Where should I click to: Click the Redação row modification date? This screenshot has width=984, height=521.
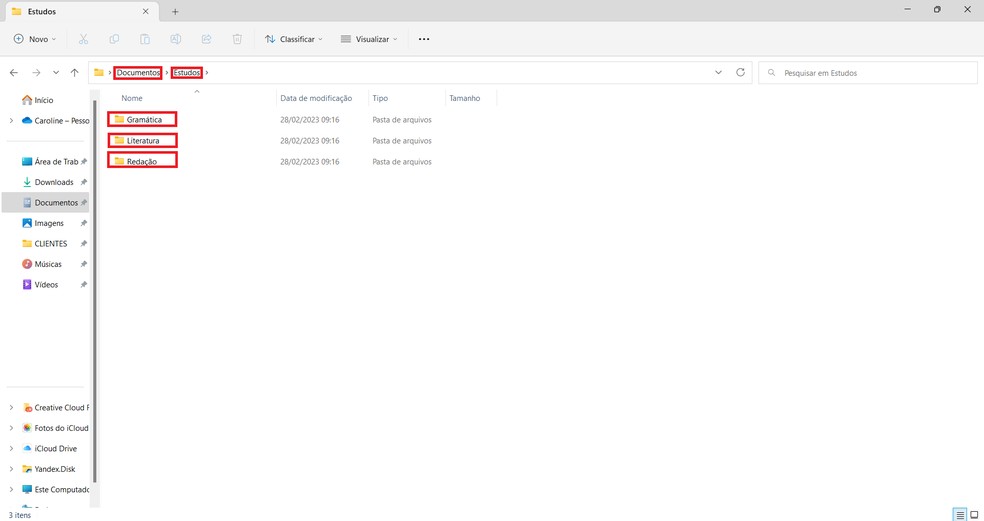[309, 161]
